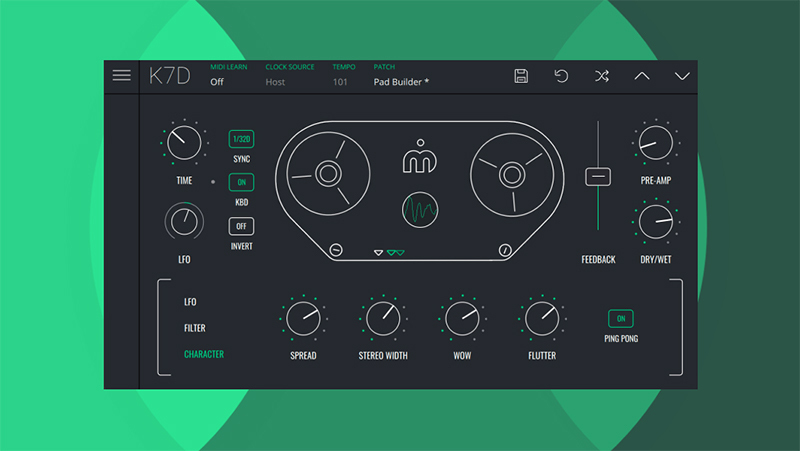Disable the Ping Pong ON toggle
This screenshot has height=451, width=800.
coord(621,318)
